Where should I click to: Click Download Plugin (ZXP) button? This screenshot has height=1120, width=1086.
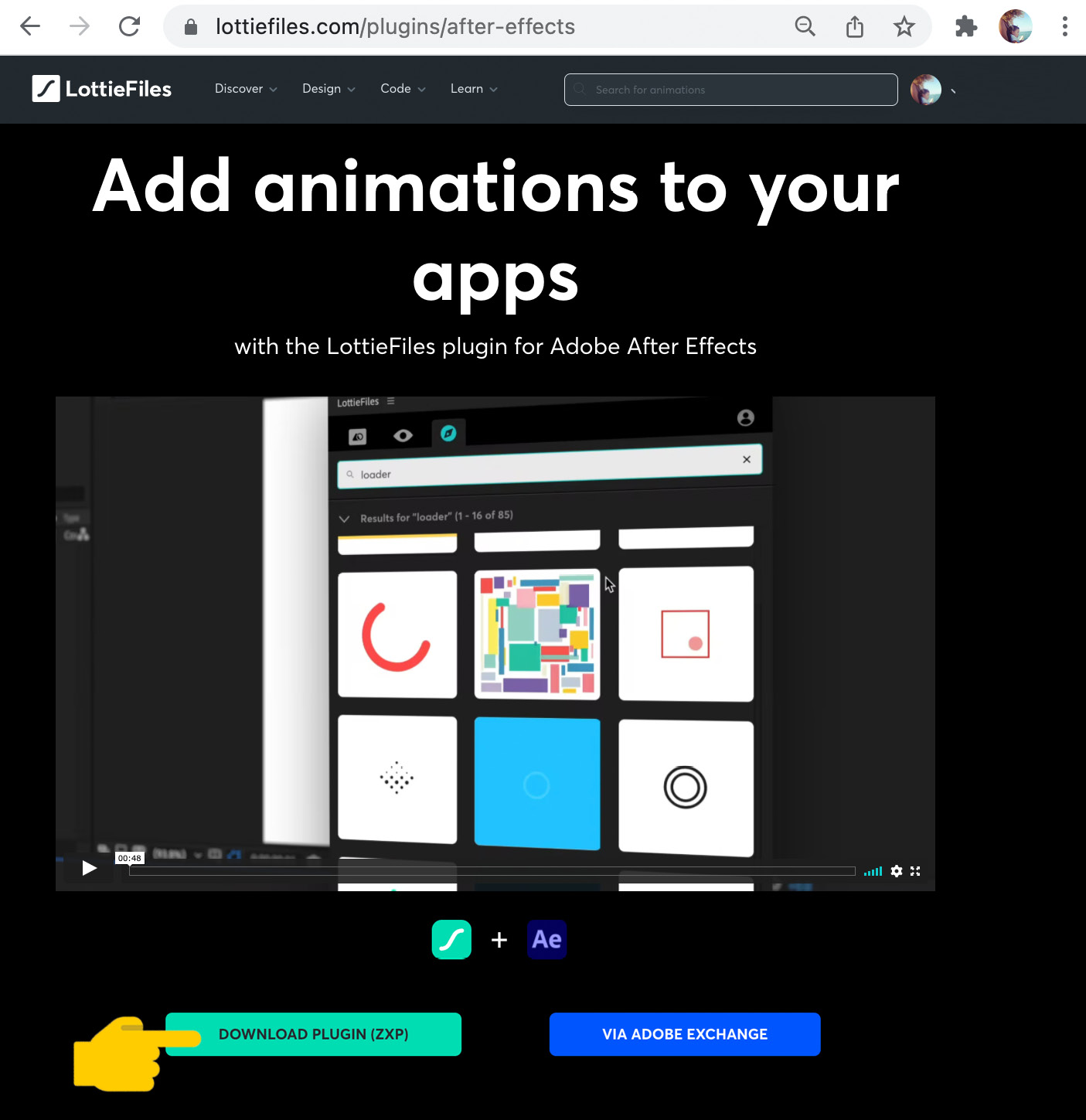point(313,1034)
